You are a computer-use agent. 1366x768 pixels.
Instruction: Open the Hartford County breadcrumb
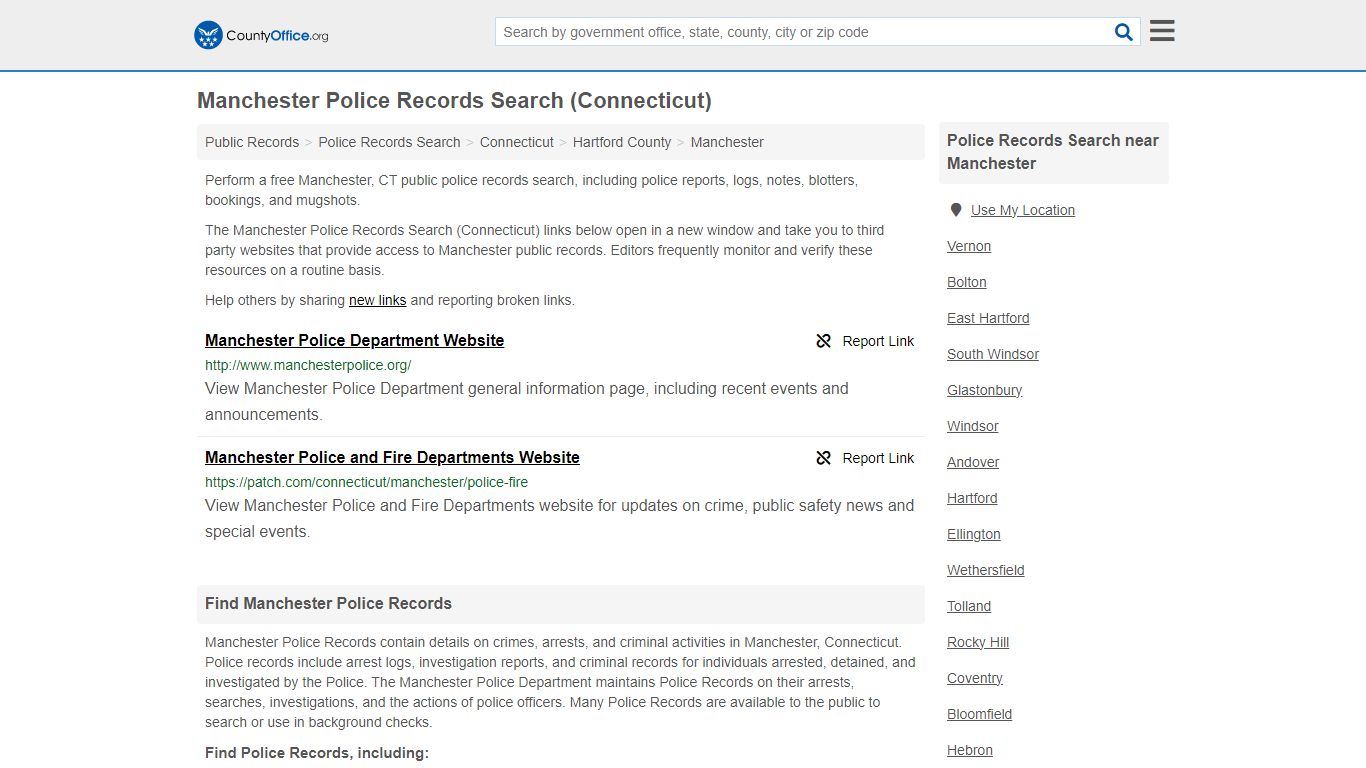(622, 142)
